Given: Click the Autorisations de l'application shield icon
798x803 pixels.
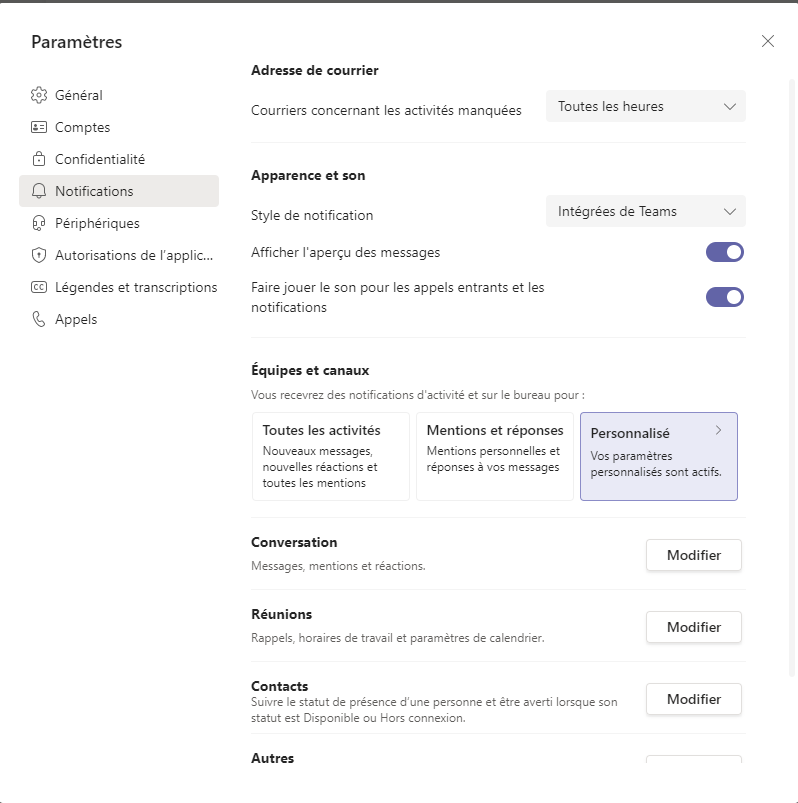Looking at the screenshot, I should (39, 255).
